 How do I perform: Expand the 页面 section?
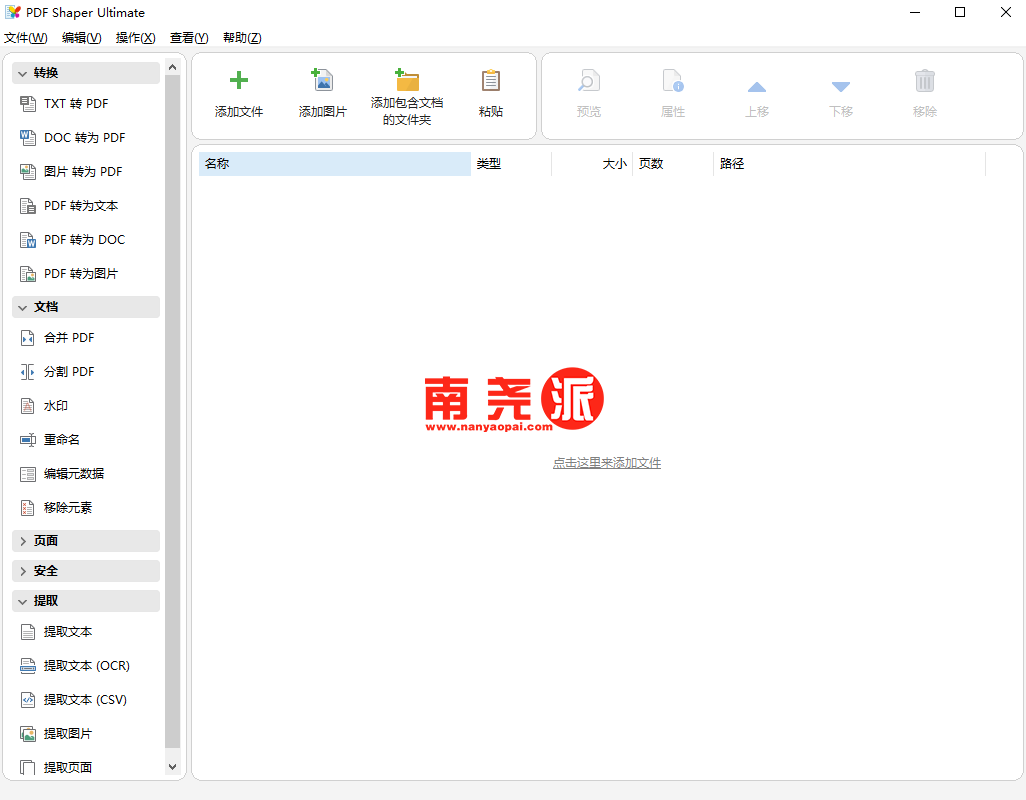tap(86, 540)
